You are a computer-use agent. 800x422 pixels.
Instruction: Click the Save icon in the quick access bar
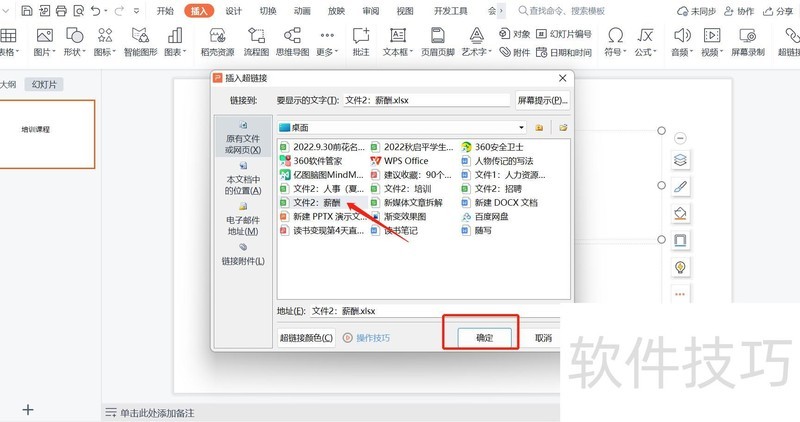27,11
